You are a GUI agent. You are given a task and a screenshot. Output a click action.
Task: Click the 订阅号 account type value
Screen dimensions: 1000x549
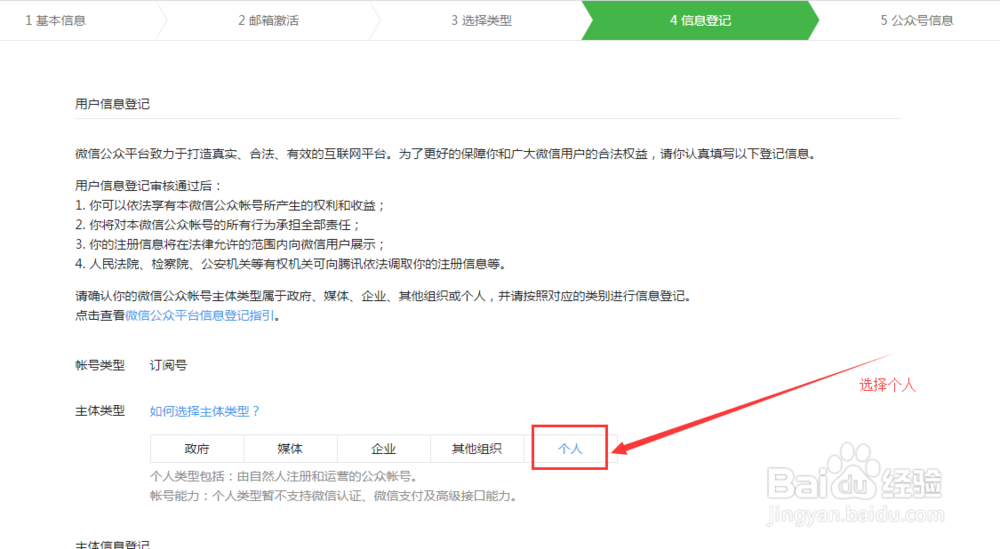pyautogui.click(x=168, y=365)
